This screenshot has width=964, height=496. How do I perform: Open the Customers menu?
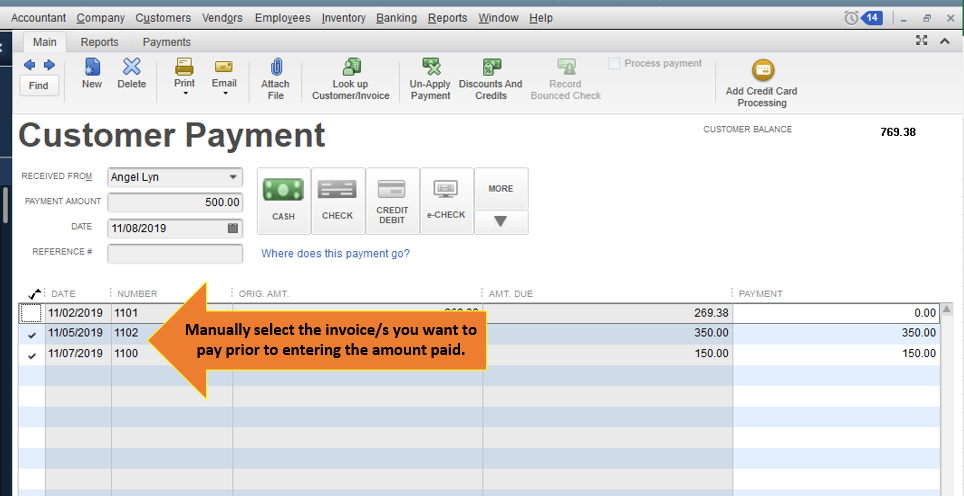[x=163, y=18]
